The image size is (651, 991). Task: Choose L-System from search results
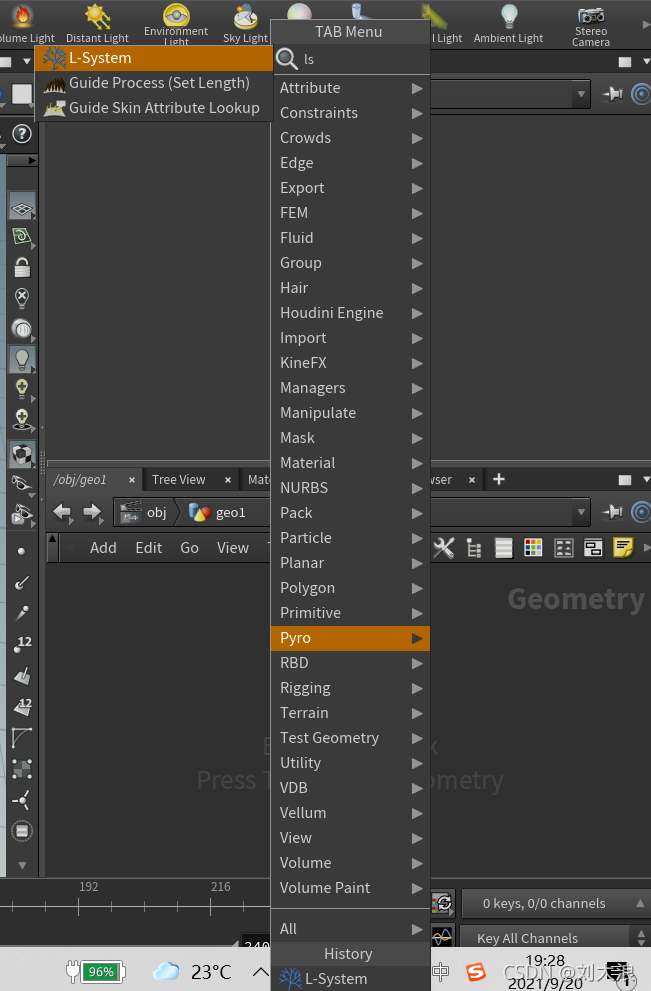tap(154, 58)
